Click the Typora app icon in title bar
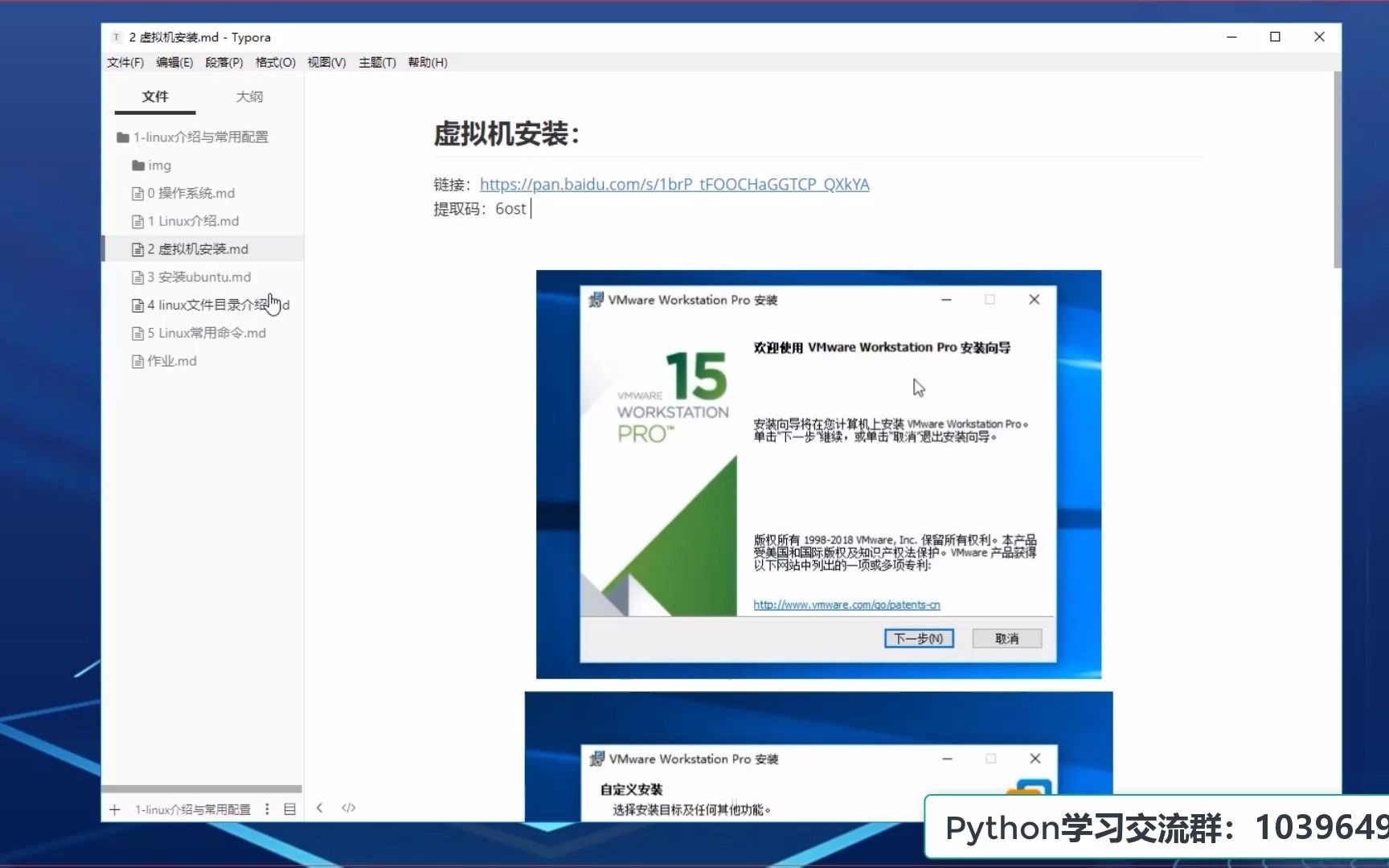Image resolution: width=1389 pixels, height=868 pixels. 117,37
